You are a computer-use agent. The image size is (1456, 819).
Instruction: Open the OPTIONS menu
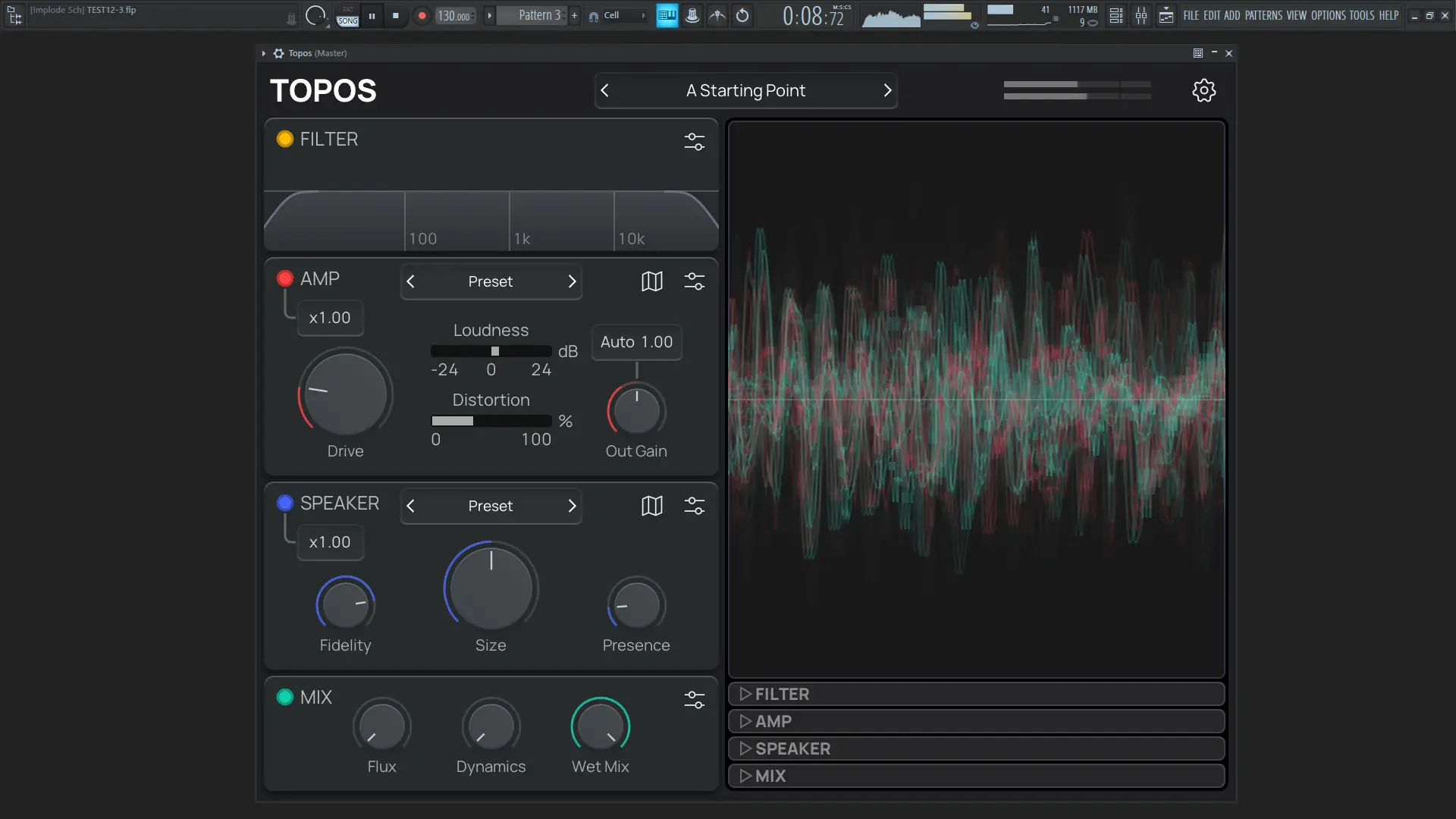(x=1328, y=15)
